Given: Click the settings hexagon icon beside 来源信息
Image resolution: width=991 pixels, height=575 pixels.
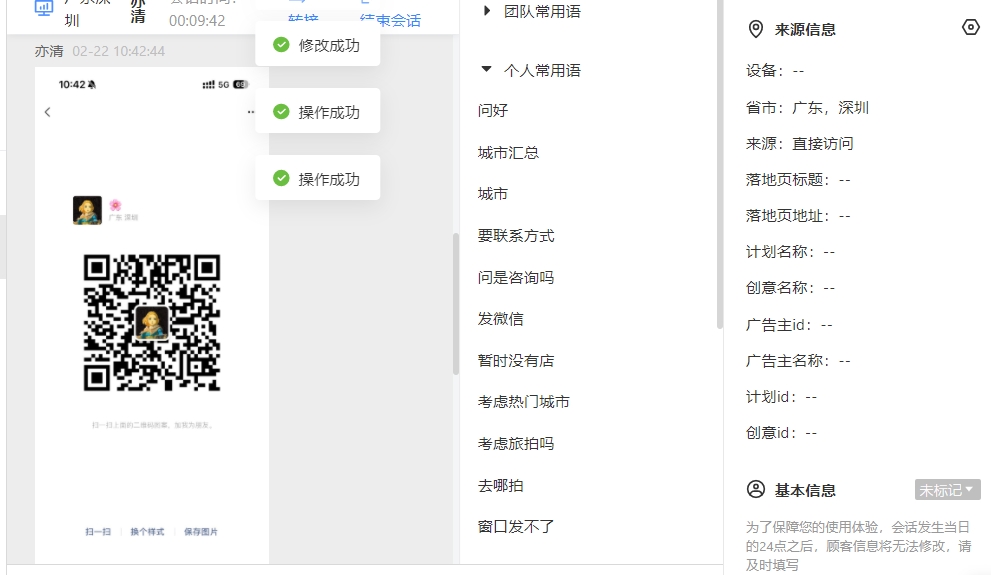Looking at the screenshot, I should (x=970, y=27).
